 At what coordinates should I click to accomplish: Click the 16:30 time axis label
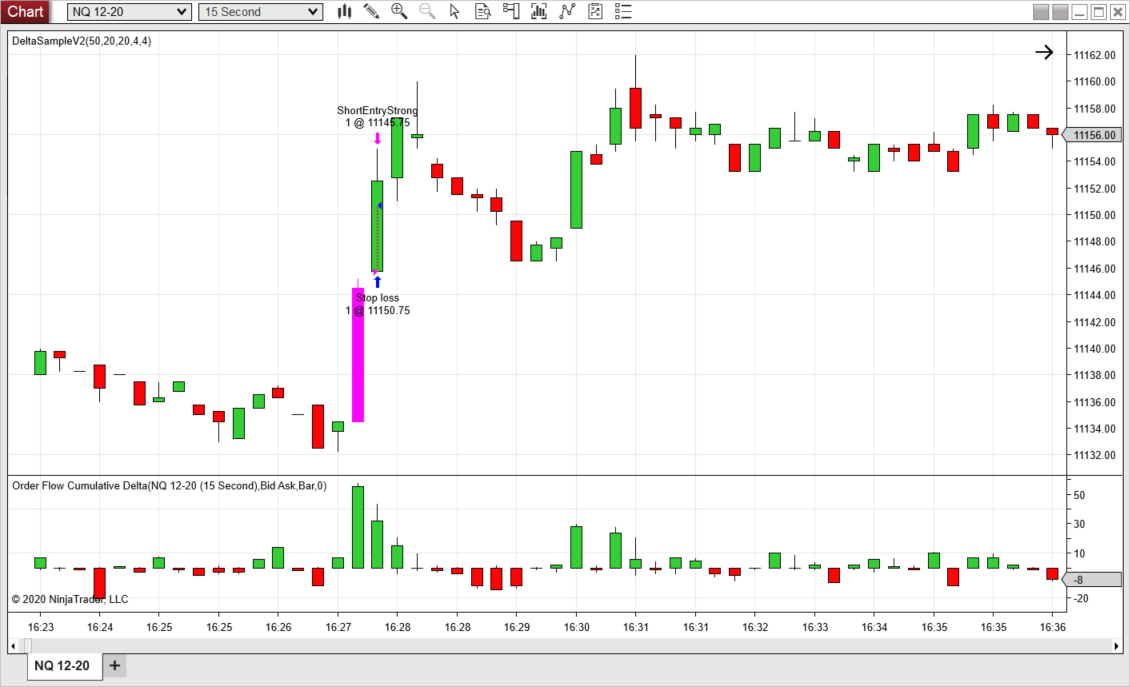tap(577, 627)
